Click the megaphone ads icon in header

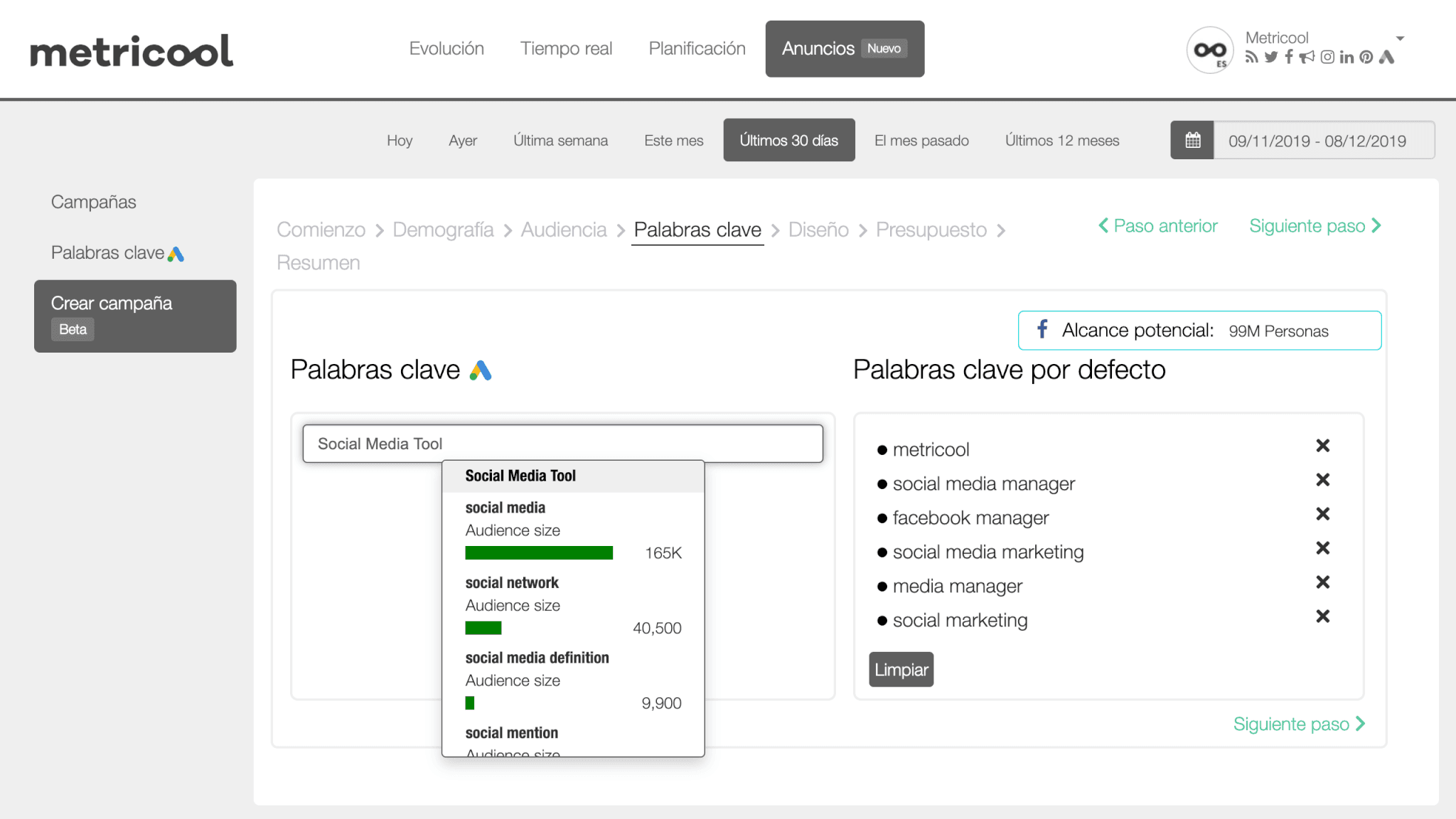1307,57
